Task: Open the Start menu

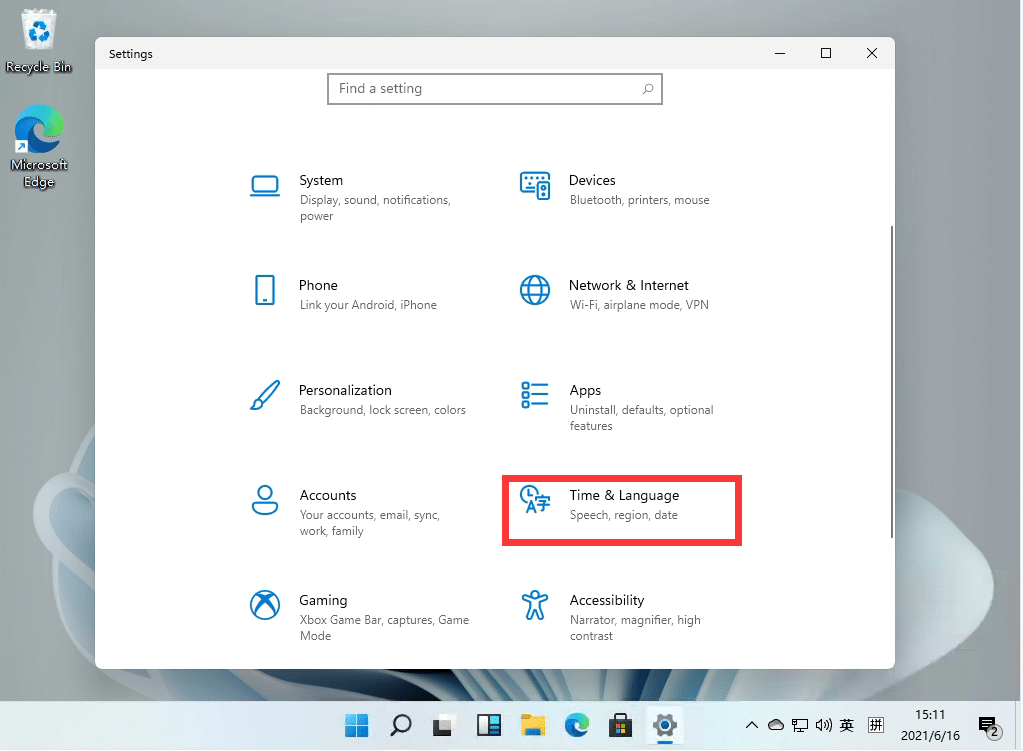Action: [x=356, y=725]
